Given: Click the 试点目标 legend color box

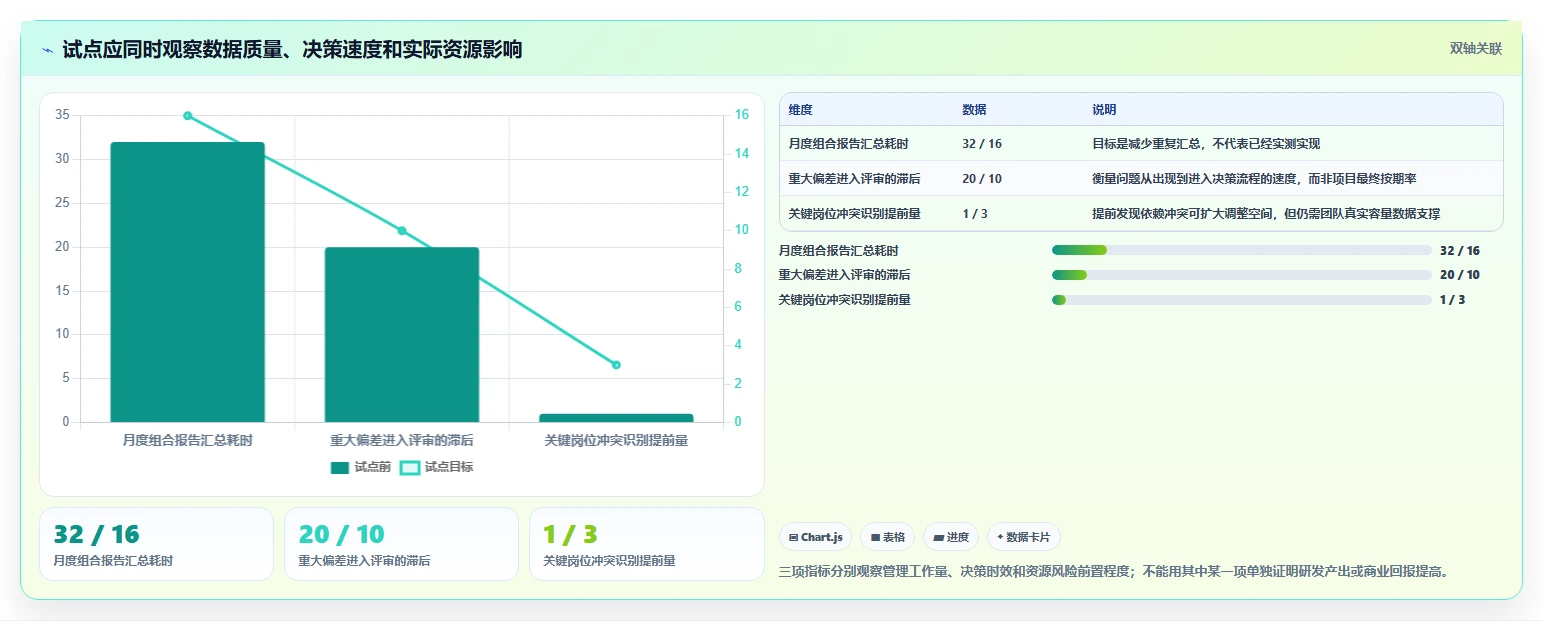Looking at the screenshot, I should click(410, 467).
